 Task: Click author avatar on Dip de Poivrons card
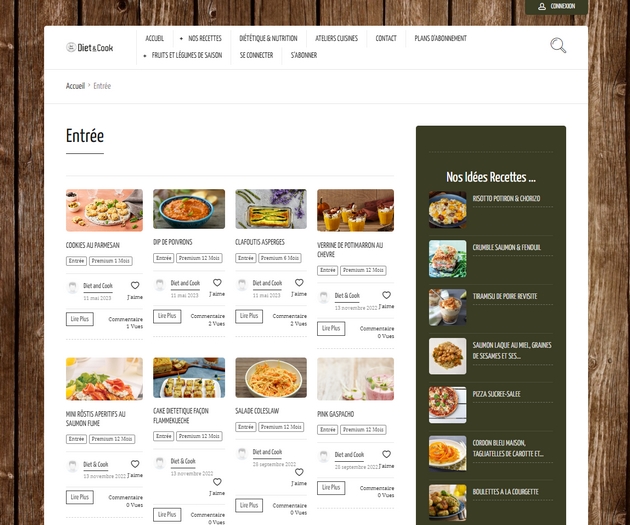(160, 285)
